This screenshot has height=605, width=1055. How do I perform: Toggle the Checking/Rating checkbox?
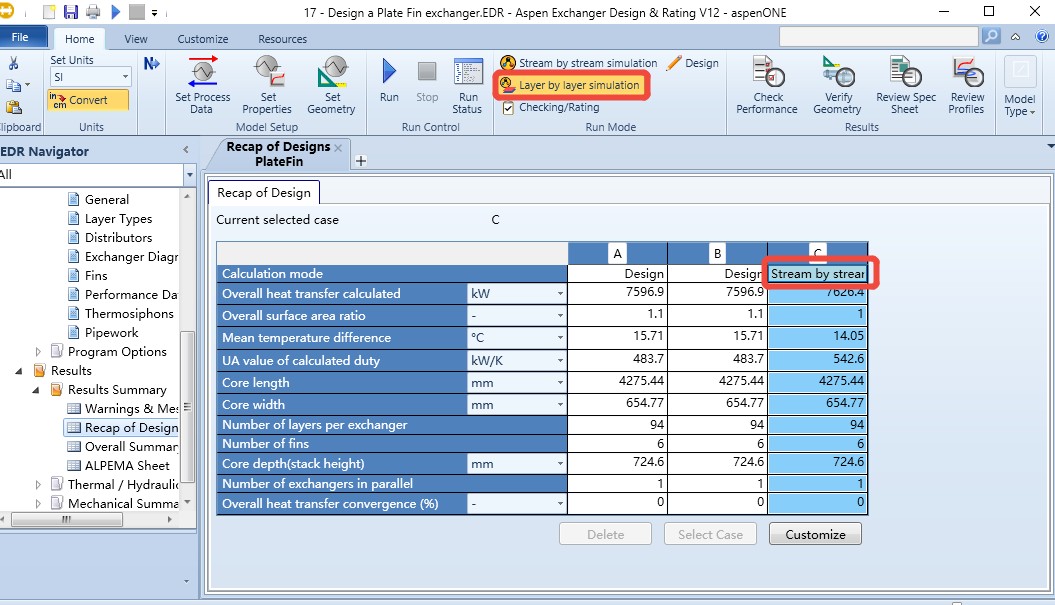point(509,108)
